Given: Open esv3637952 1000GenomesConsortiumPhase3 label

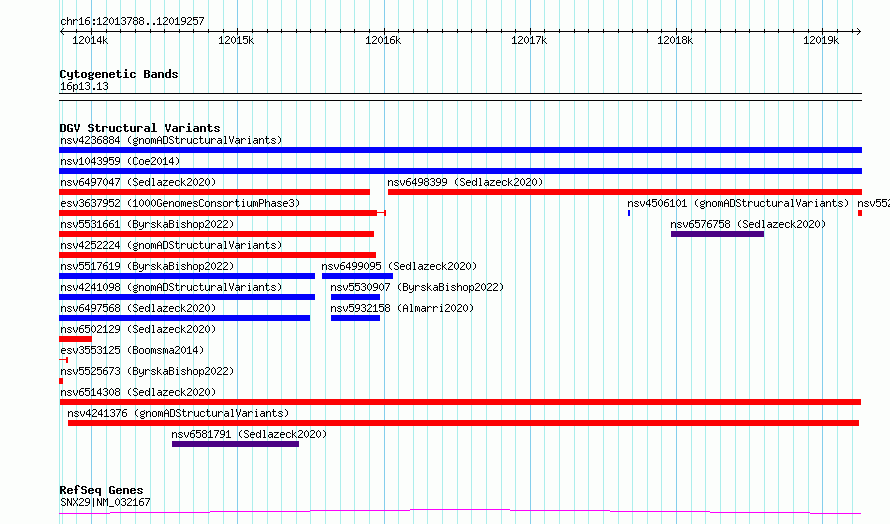Looking at the screenshot, I should point(180,203).
